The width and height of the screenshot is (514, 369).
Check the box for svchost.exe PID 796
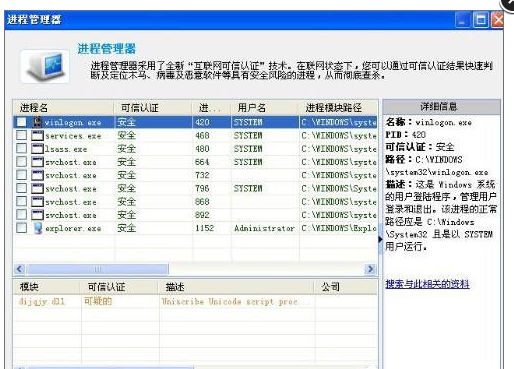[x=22, y=188]
